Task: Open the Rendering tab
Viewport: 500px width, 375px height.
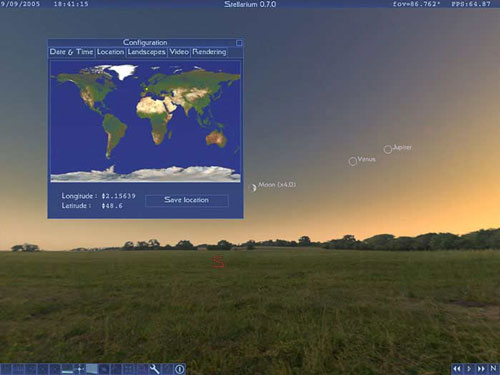Action: tap(209, 52)
